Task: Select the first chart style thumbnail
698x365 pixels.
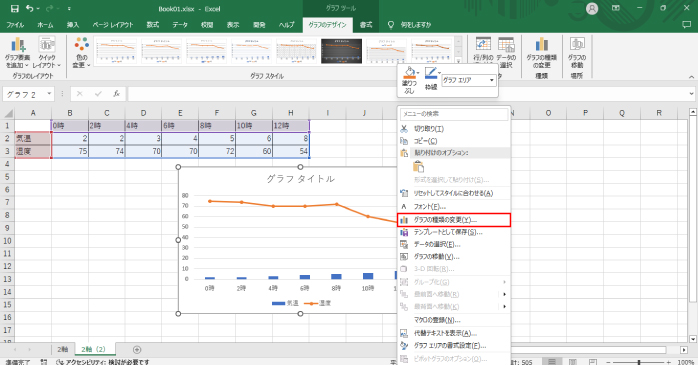Action: coord(116,51)
